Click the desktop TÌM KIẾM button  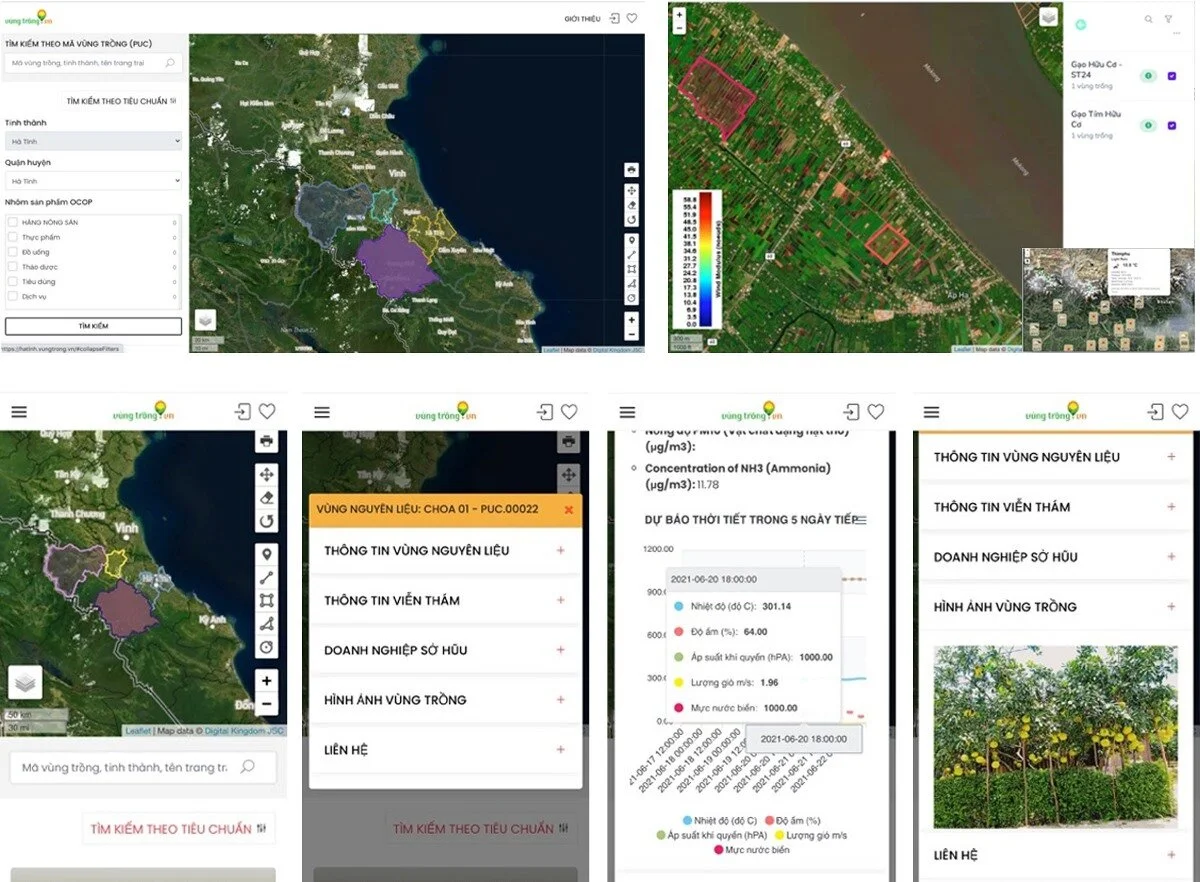[x=93, y=326]
